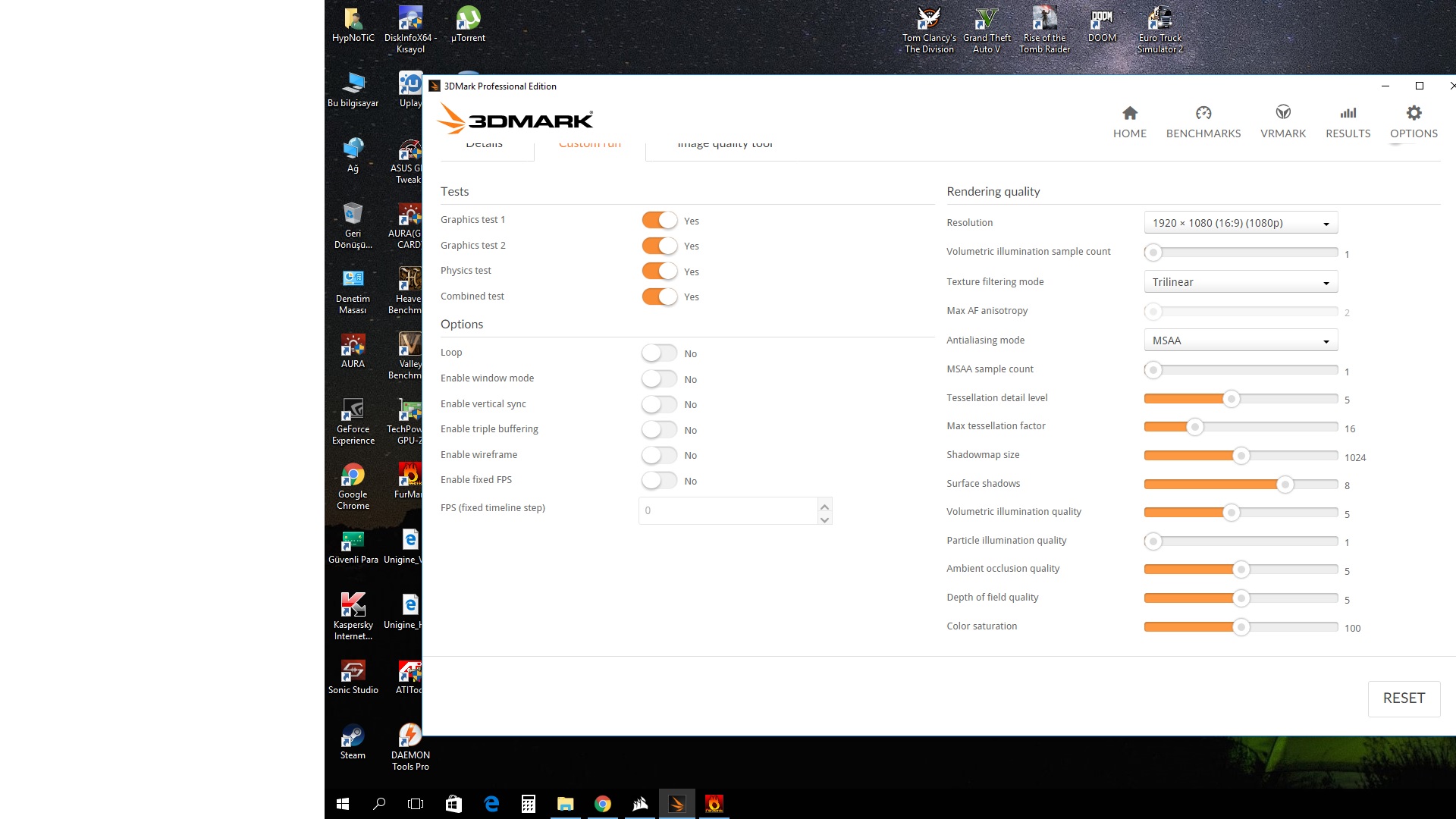Open the RESULTS section

coord(1348,122)
